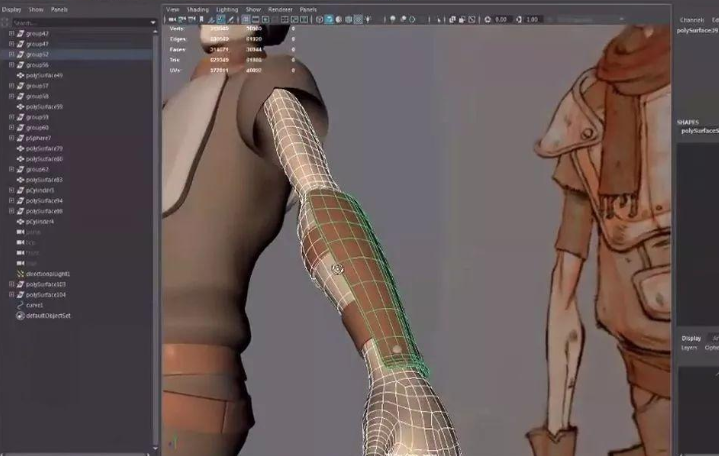Click the Gamma icon beside the 1.00 value

coord(518,19)
